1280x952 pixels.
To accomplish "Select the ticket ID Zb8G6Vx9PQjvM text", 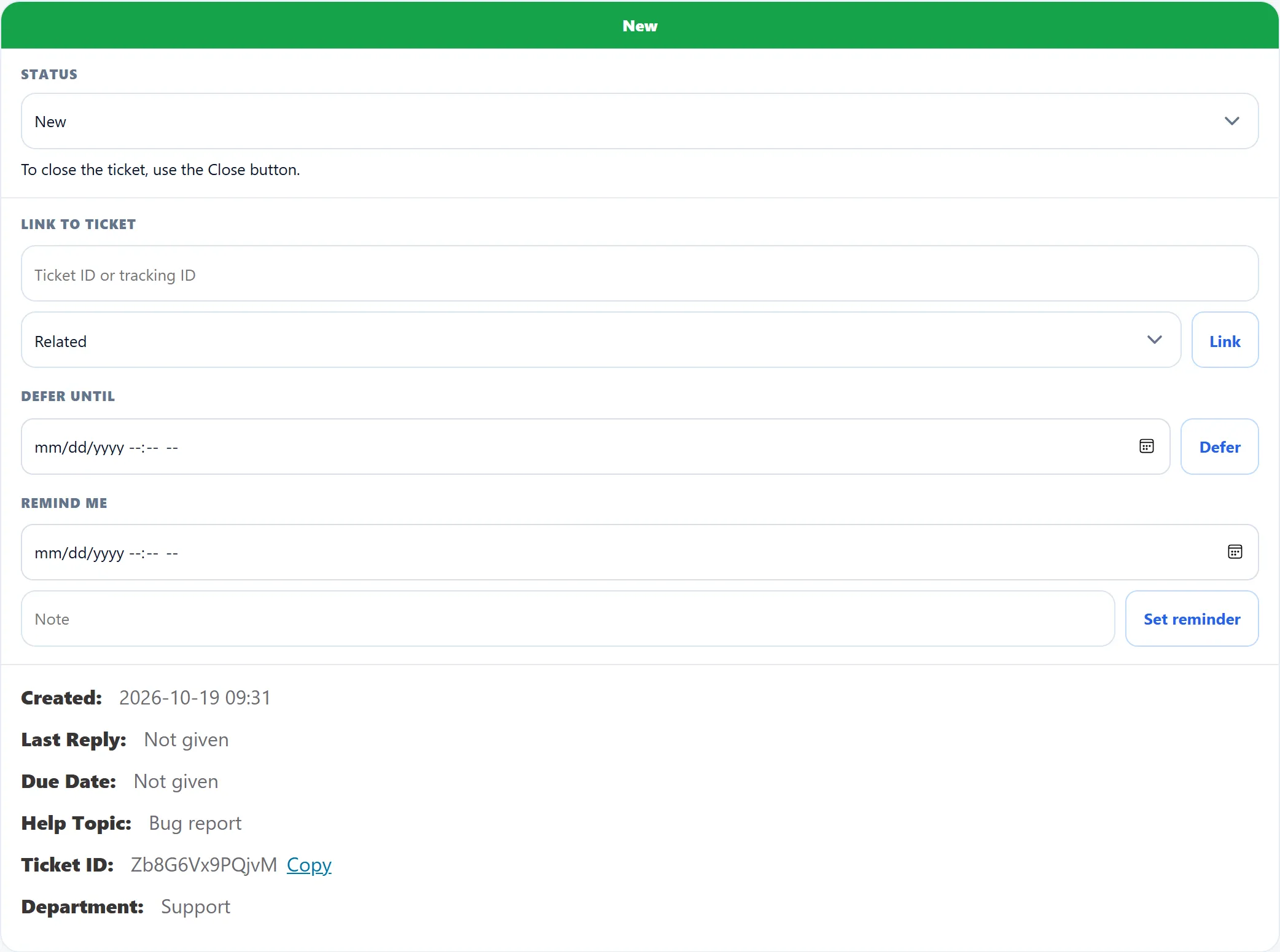I will tap(204, 865).
